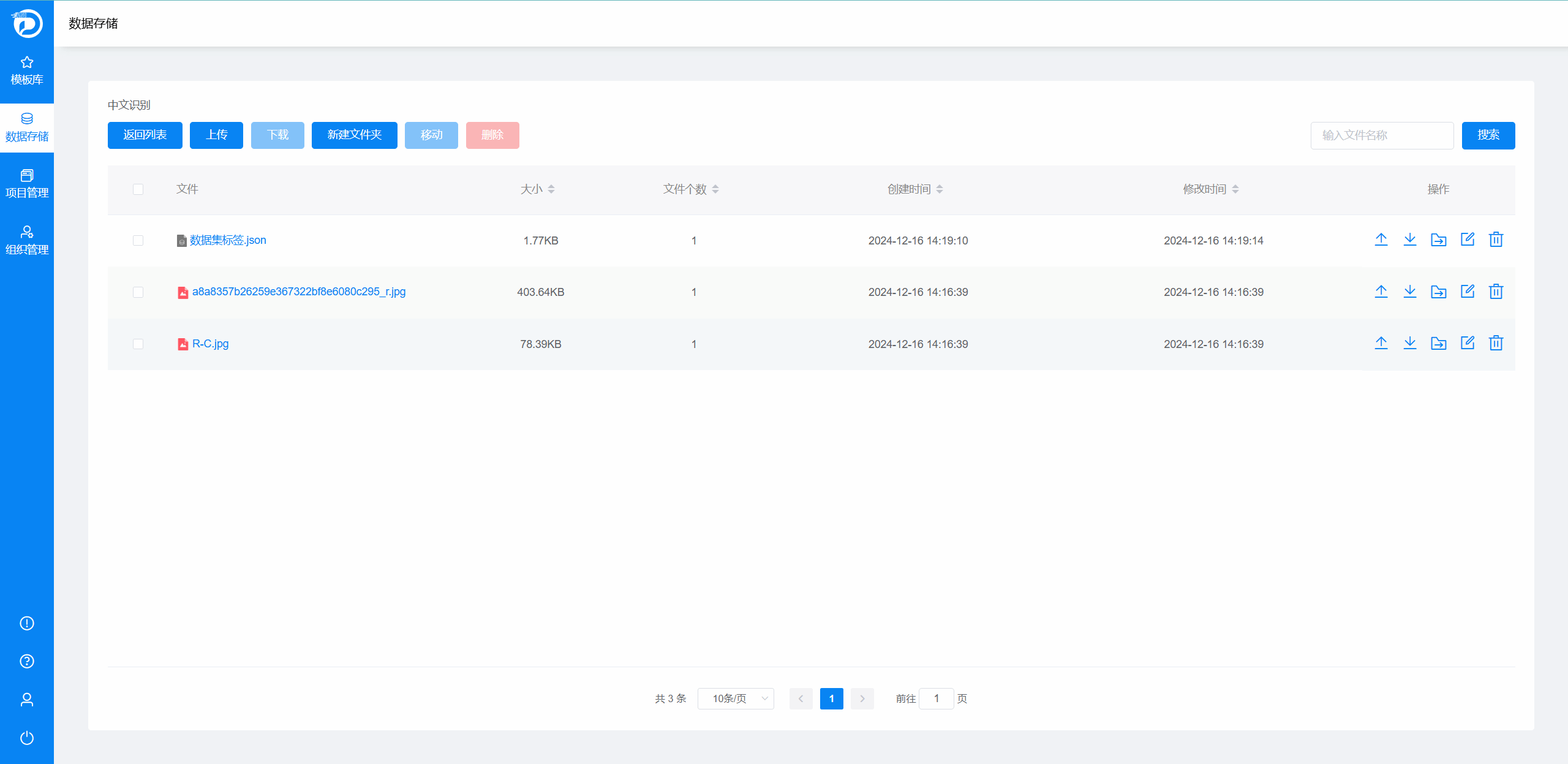Click trash icon for a8a8357b...r.jpg row
Screen dimensions: 1568x764
click(1496, 292)
